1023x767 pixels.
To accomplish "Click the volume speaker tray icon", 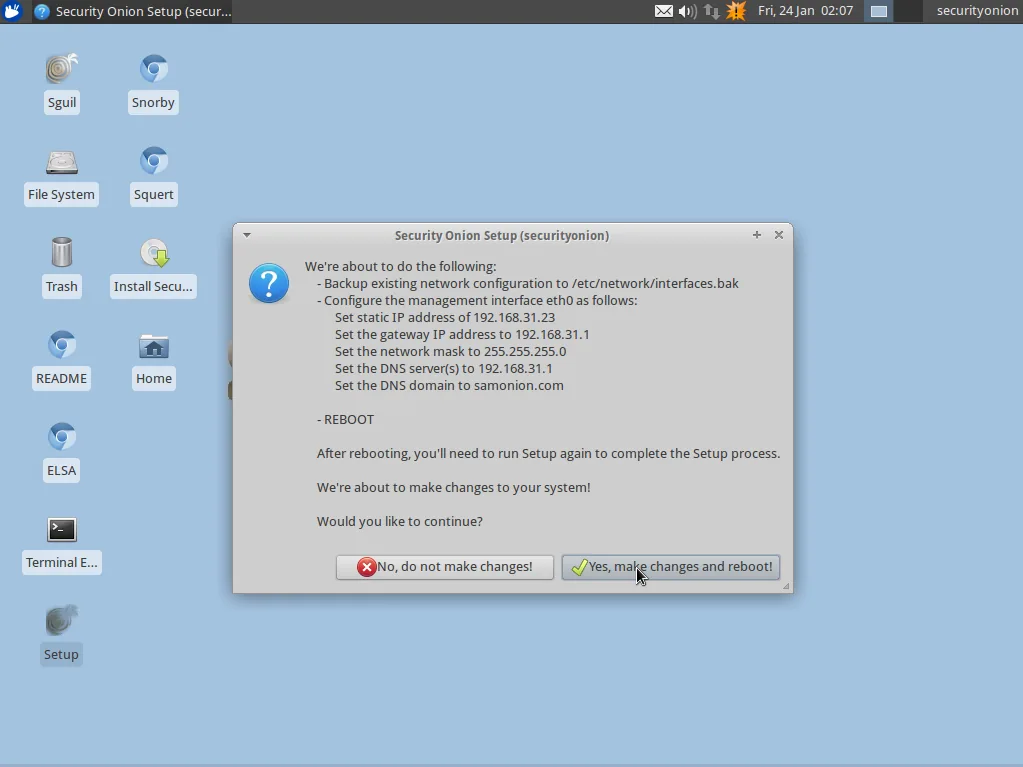I will pyautogui.click(x=687, y=11).
